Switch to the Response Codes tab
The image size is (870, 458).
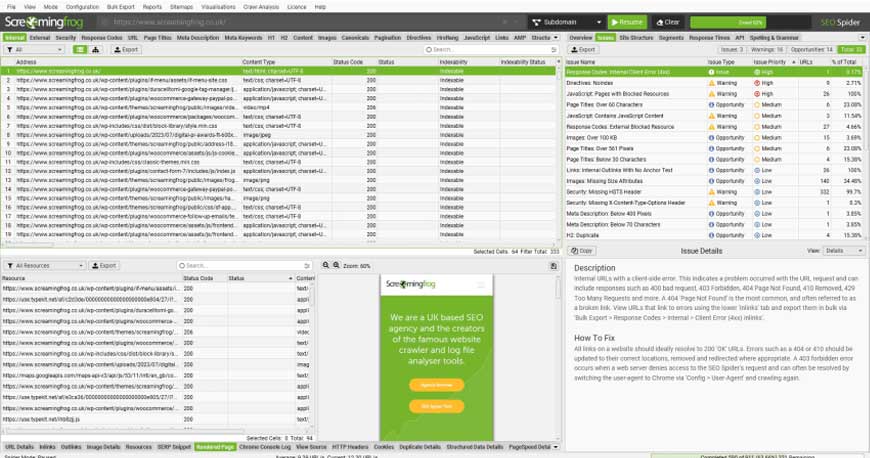(x=102, y=38)
